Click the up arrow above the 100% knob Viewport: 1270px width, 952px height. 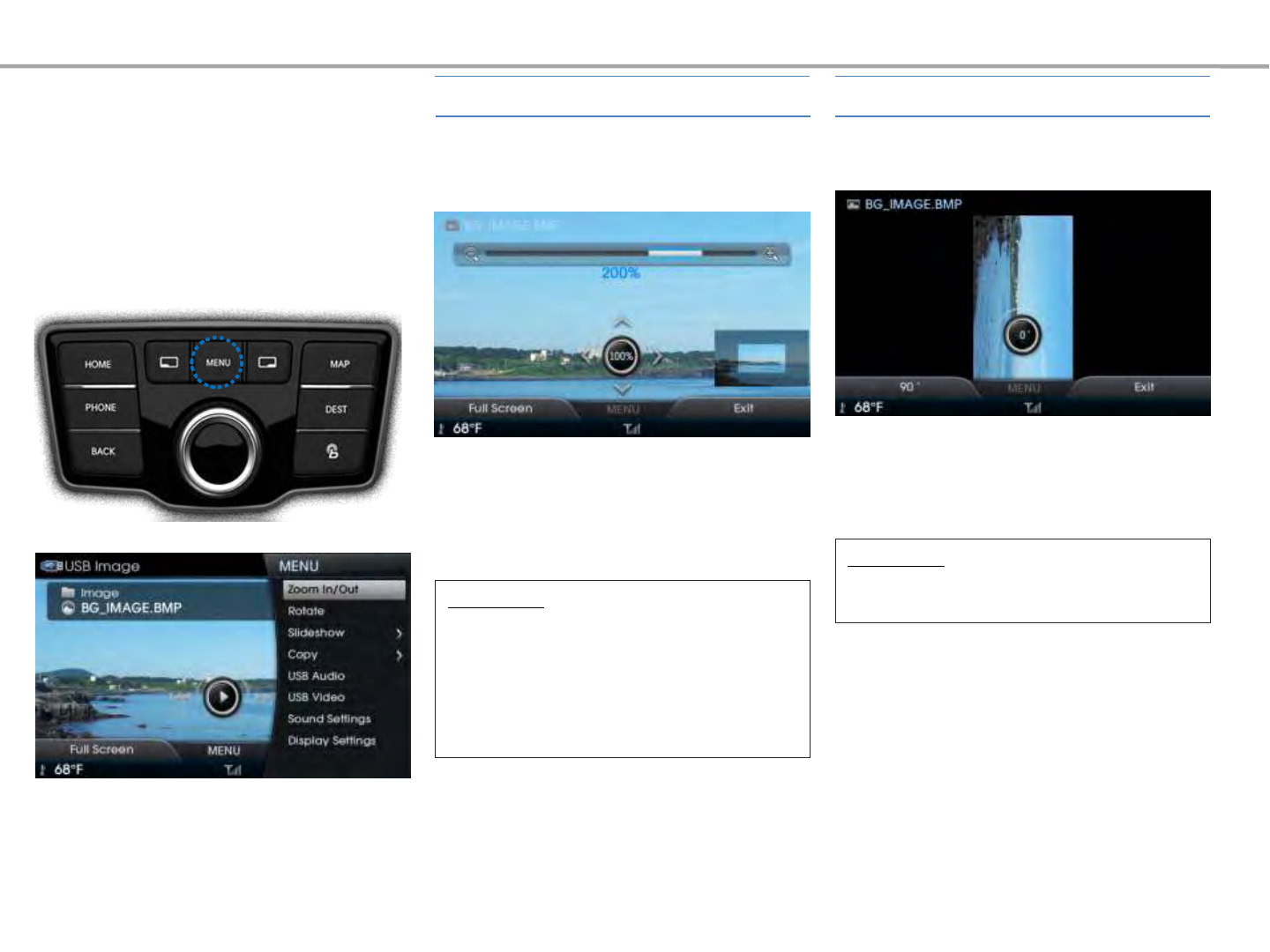click(622, 323)
